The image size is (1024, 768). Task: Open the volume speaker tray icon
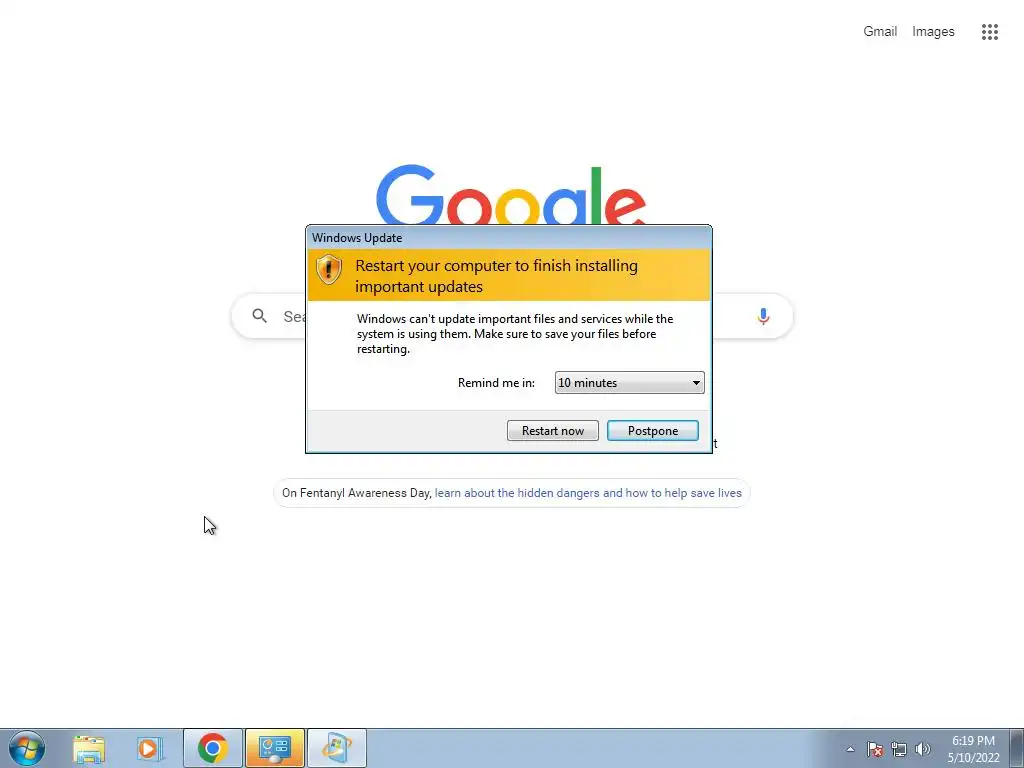point(923,749)
